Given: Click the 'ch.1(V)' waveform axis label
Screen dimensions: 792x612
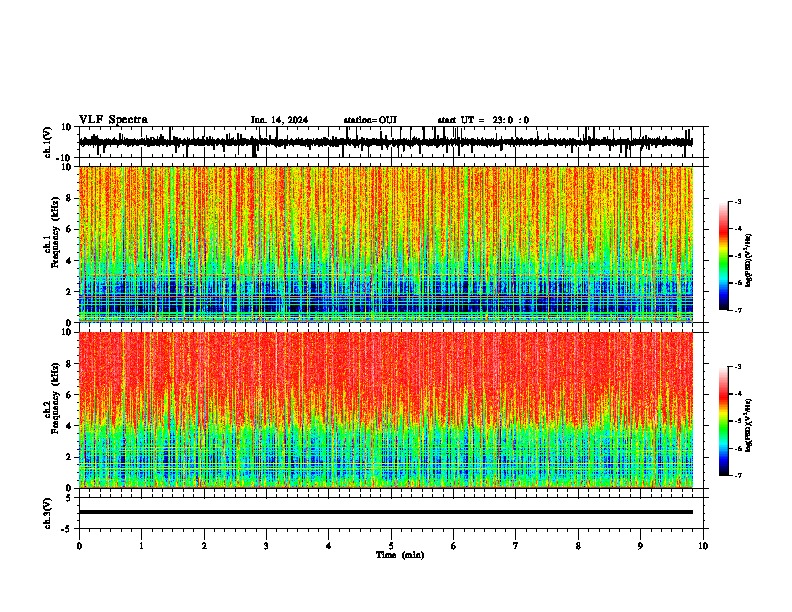Looking at the screenshot, I should (x=48, y=142).
